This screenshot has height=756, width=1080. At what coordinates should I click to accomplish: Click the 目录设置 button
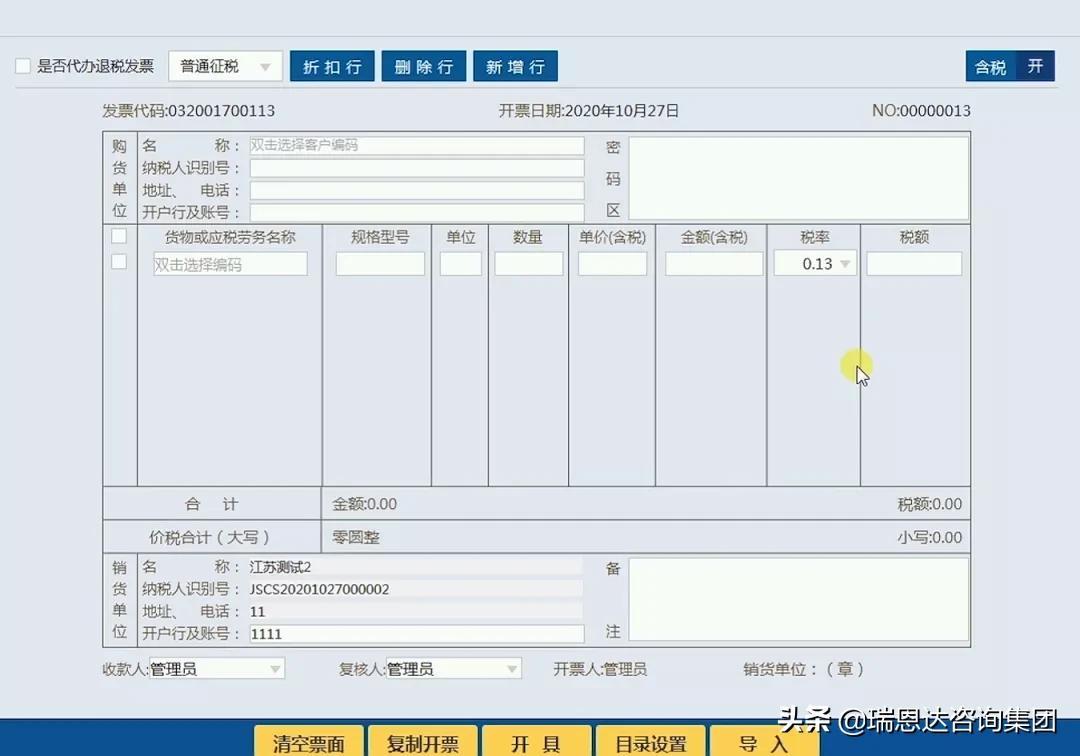[651, 742]
